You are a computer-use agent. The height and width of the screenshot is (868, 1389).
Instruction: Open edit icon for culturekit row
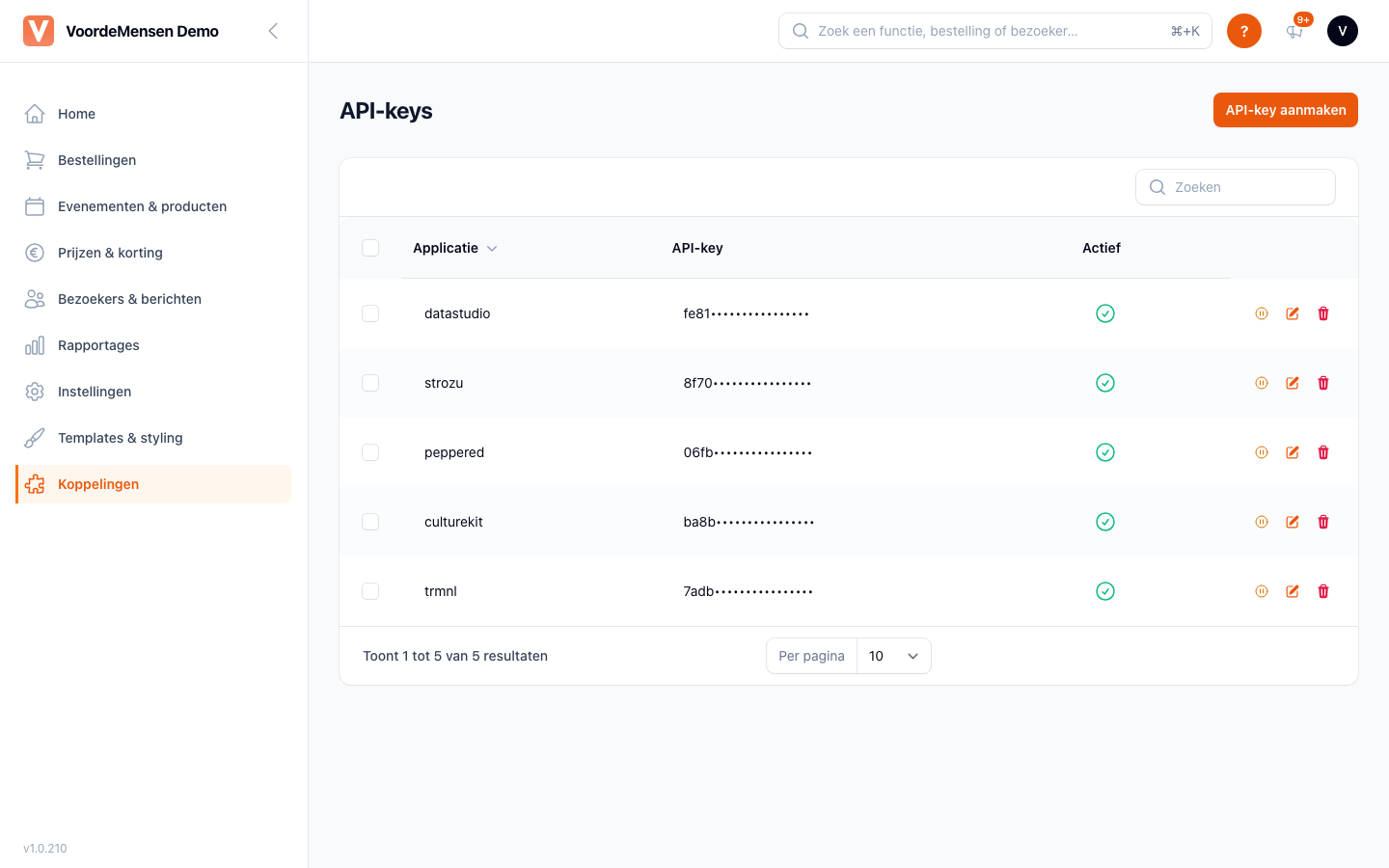(1293, 522)
